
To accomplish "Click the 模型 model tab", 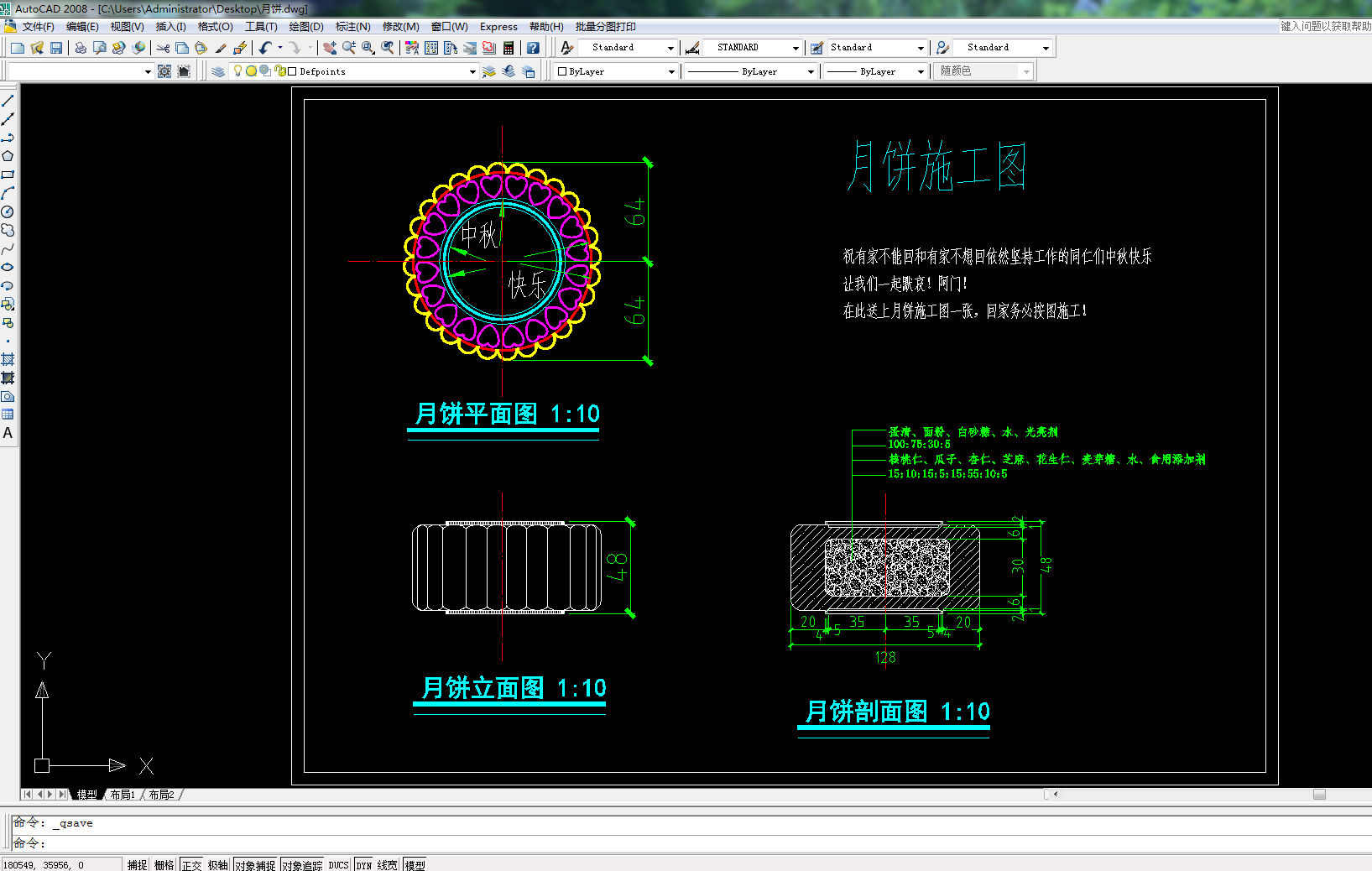I will coord(86,795).
